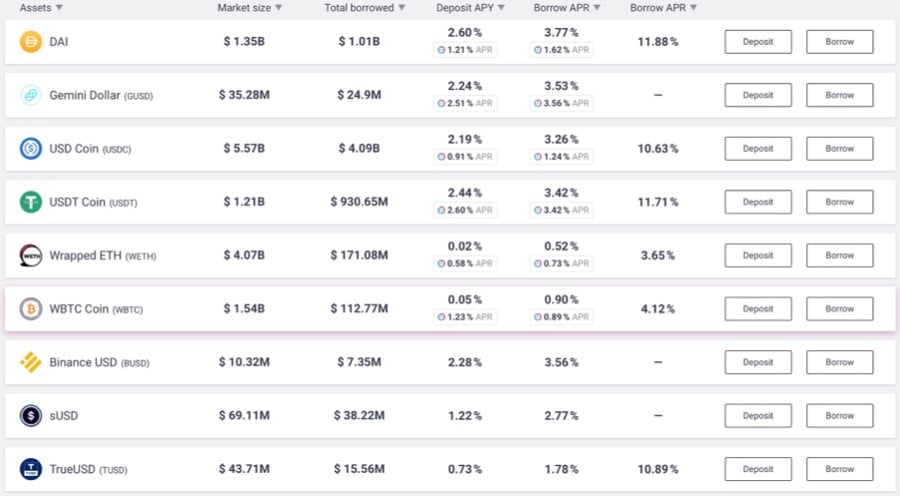Click the USDT Coin Tether icon
Image resolution: width=900 pixels, height=496 pixels.
pyautogui.click(x=31, y=202)
